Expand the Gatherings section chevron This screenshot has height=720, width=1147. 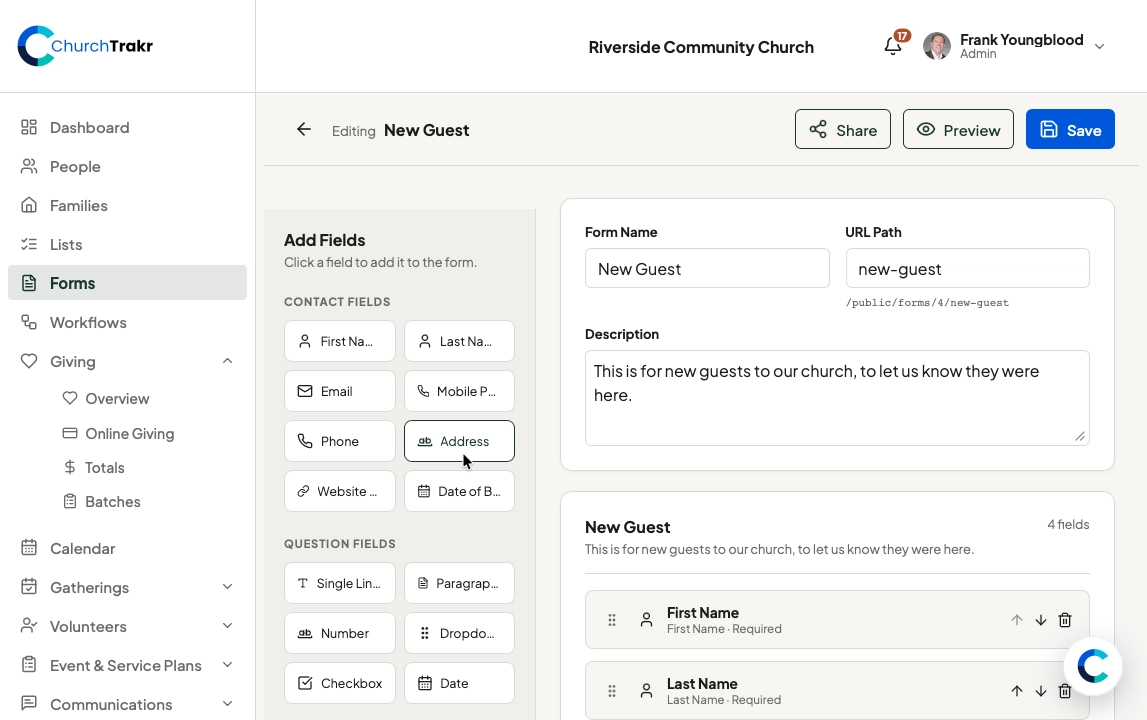click(x=227, y=587)
